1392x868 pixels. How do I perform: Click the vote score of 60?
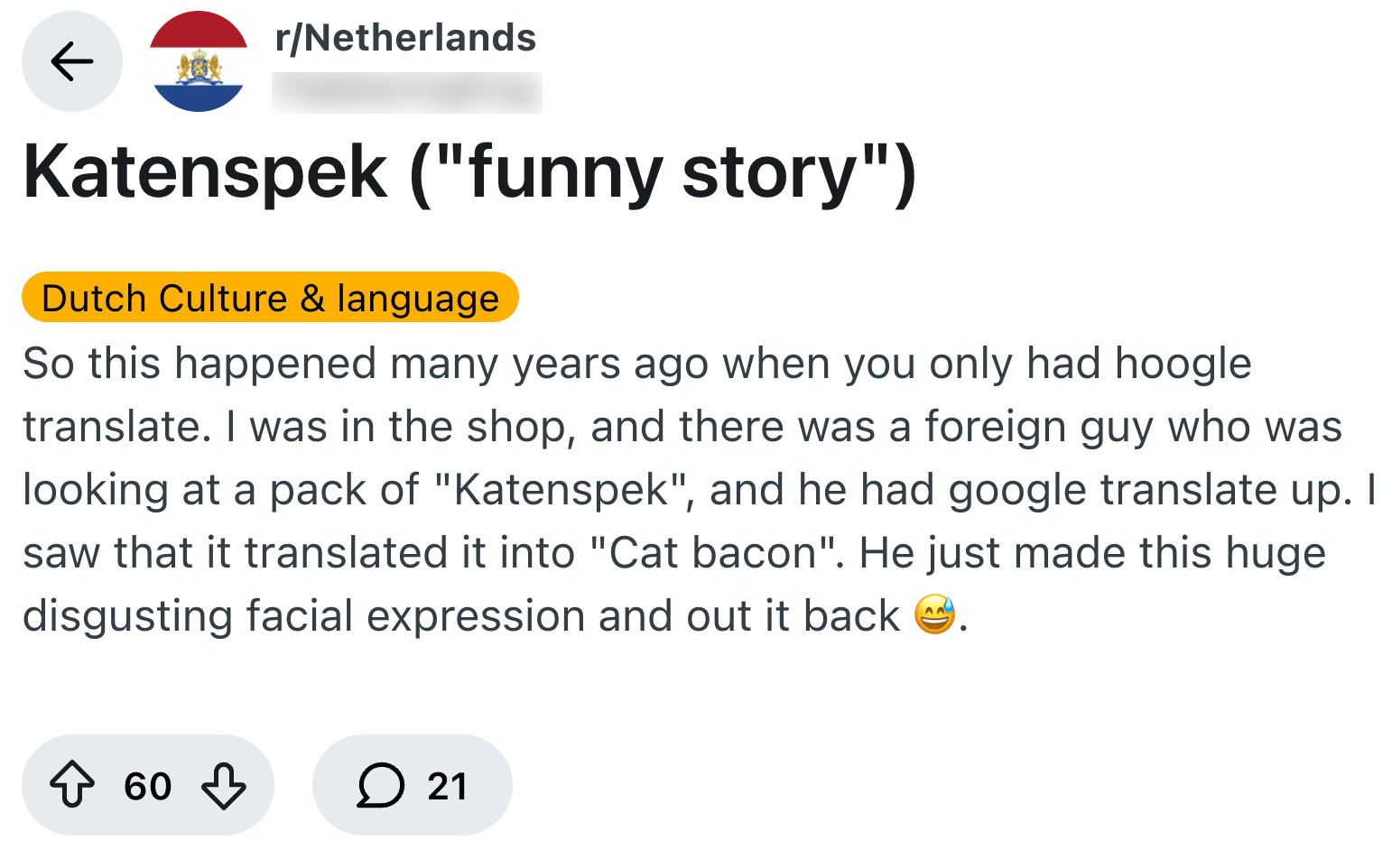pos(148,786)
